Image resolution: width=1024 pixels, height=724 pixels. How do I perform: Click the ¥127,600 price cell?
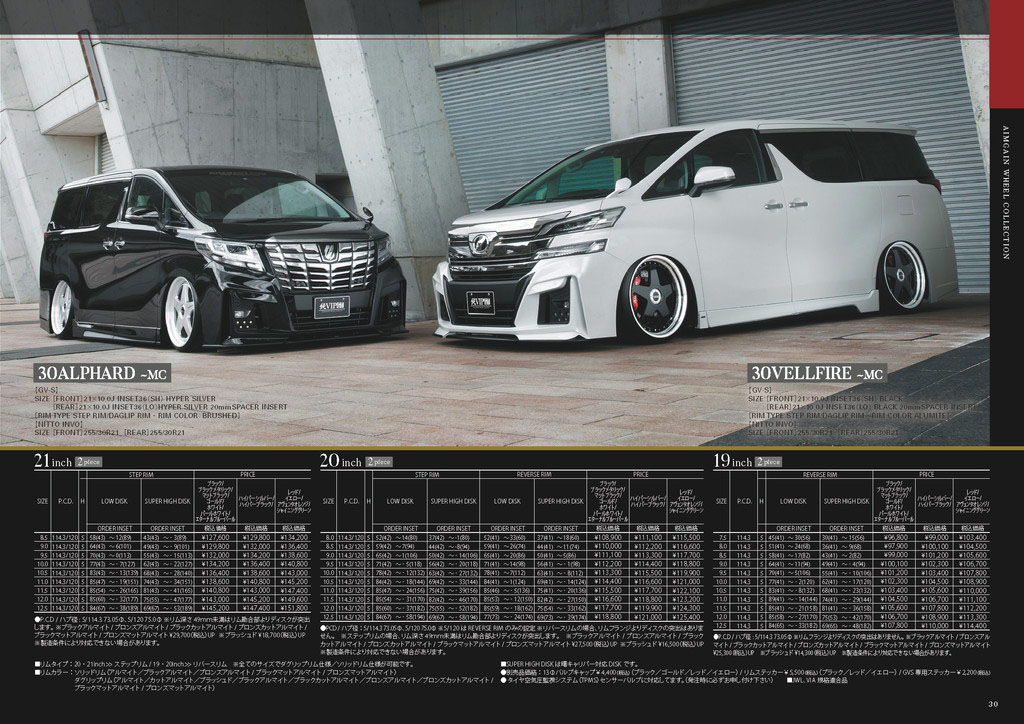pyautogui.click(x=215, y=537)
